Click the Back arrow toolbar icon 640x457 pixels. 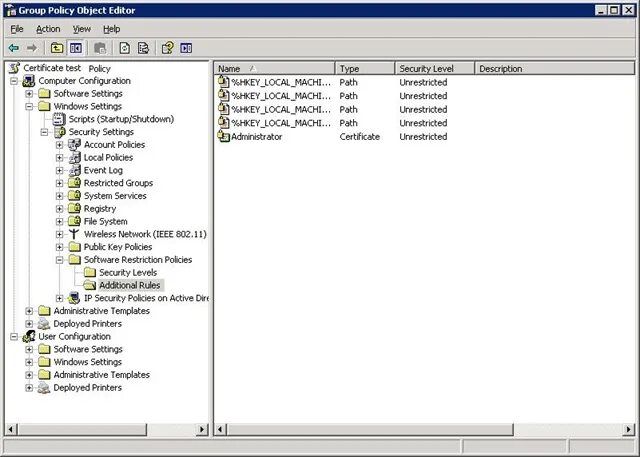14,48
